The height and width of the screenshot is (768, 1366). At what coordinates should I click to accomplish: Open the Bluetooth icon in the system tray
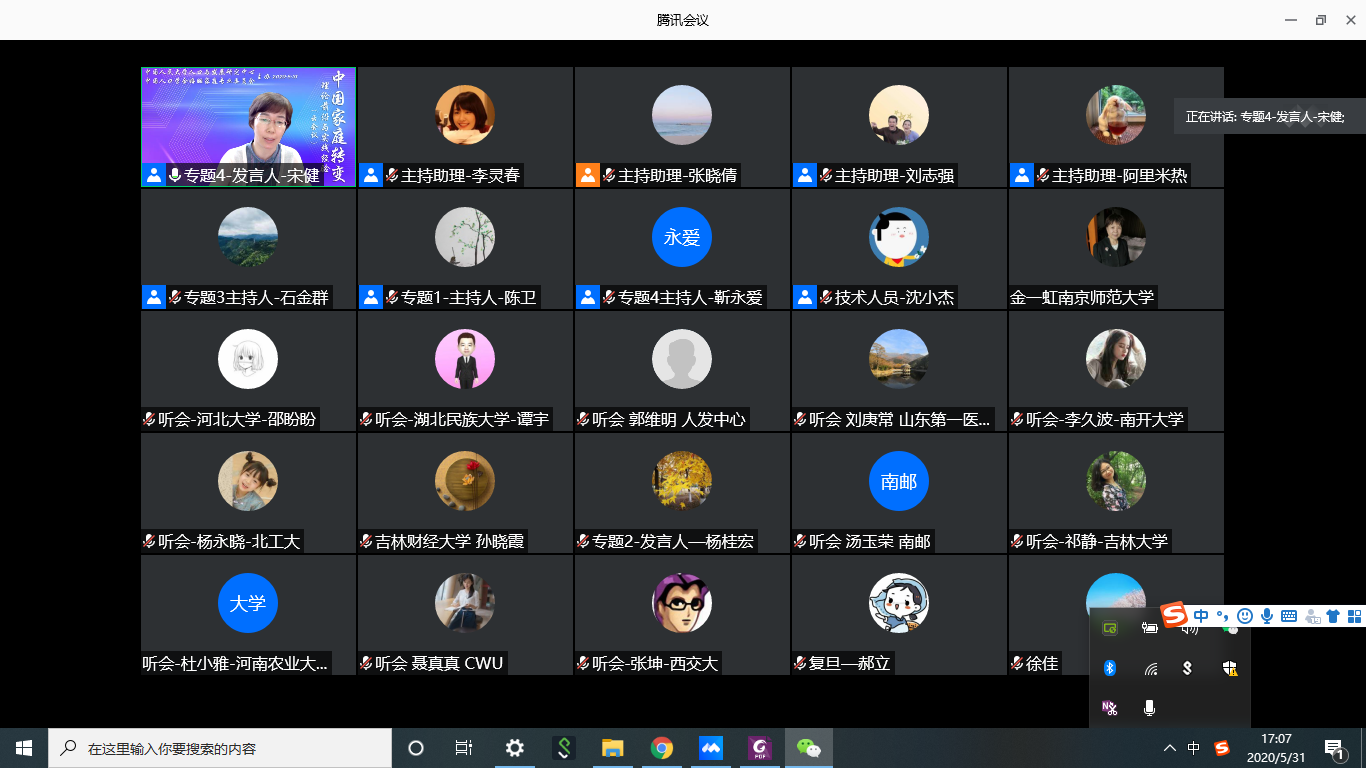pyautogui.click(x=1109, y=668)
